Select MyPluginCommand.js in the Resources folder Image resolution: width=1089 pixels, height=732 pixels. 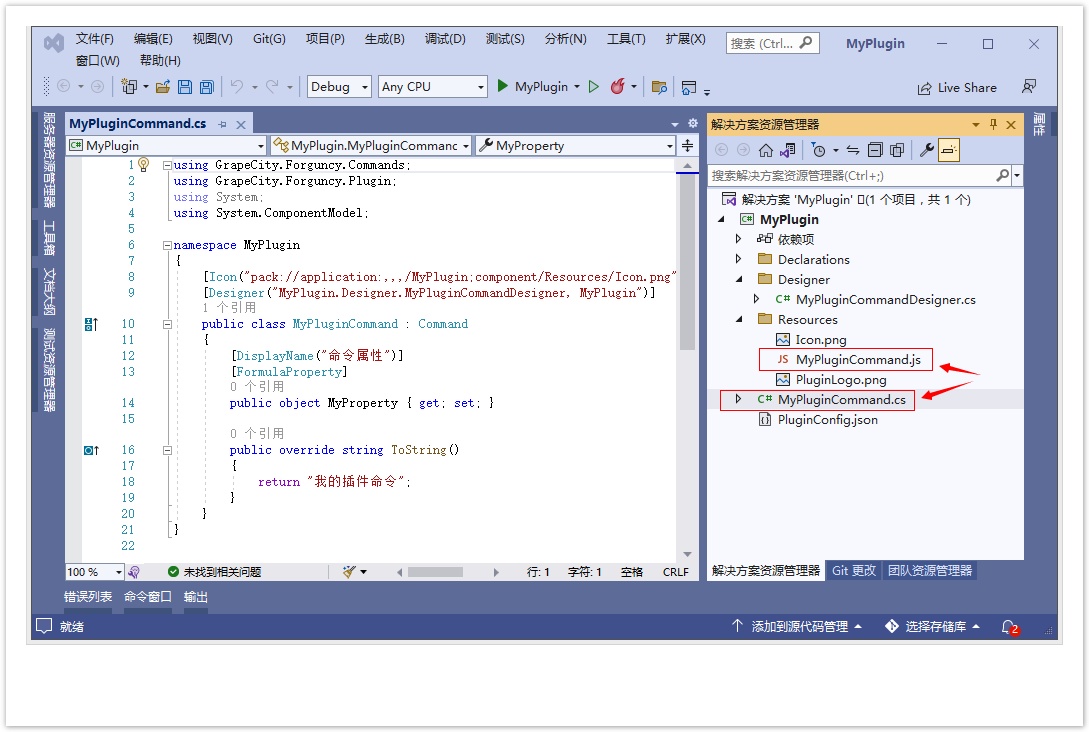click(858, 360)
